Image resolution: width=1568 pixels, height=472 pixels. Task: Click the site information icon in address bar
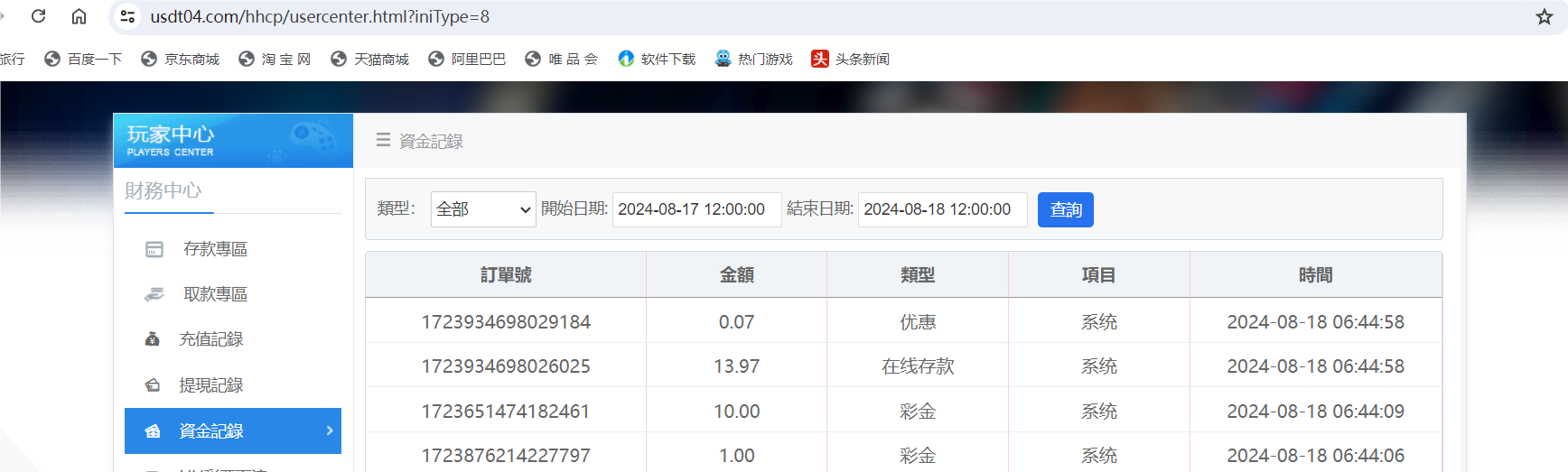coord(127,16)
